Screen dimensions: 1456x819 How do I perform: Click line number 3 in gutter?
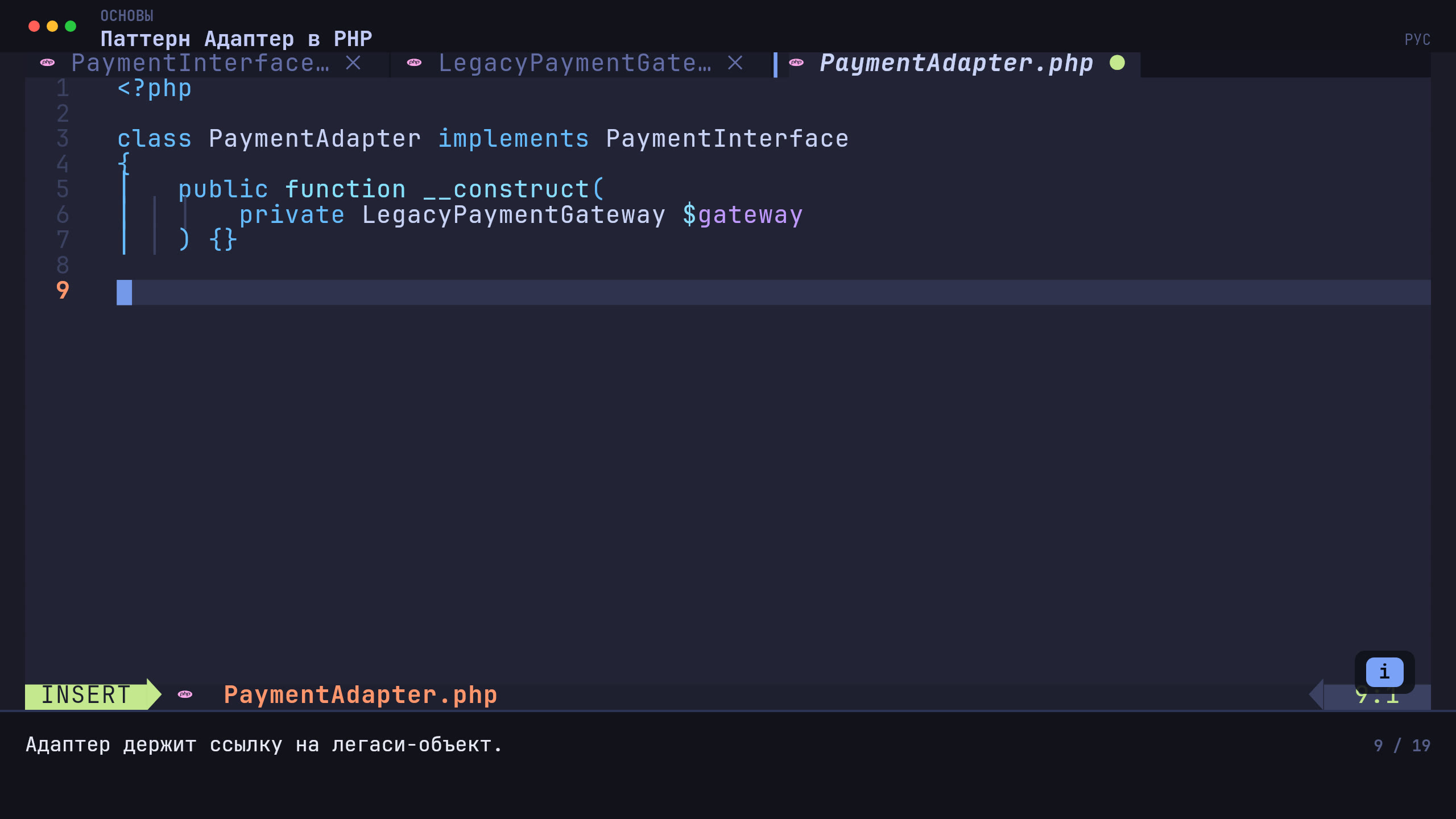(63, 139)
